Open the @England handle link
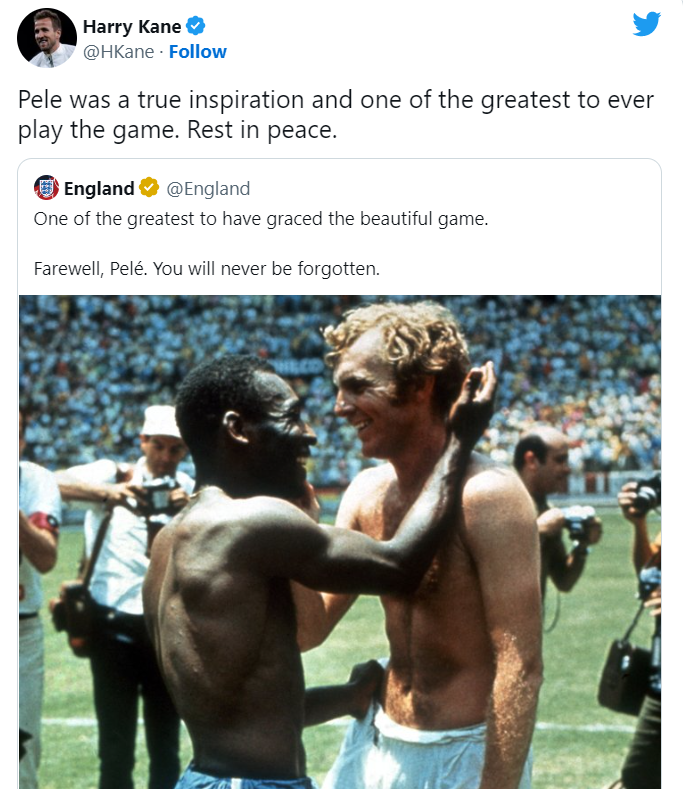This screenshot has width=683, height=789. click(x=208, y=189)
